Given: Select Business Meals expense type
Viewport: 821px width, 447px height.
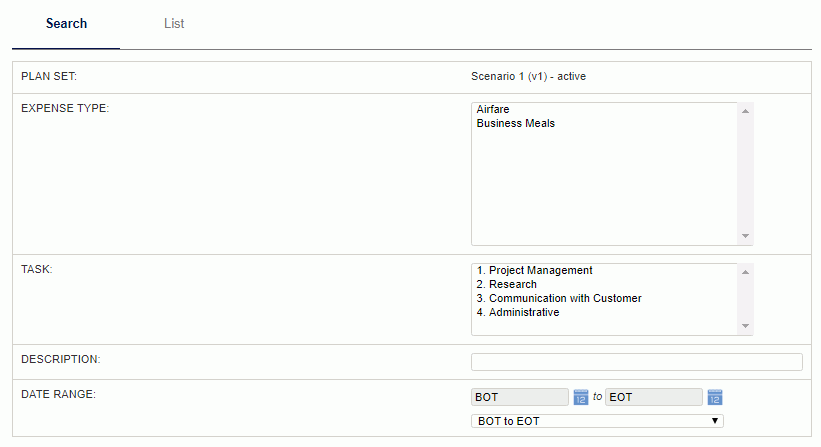Looking at the screenshot, I should [516, 124].
